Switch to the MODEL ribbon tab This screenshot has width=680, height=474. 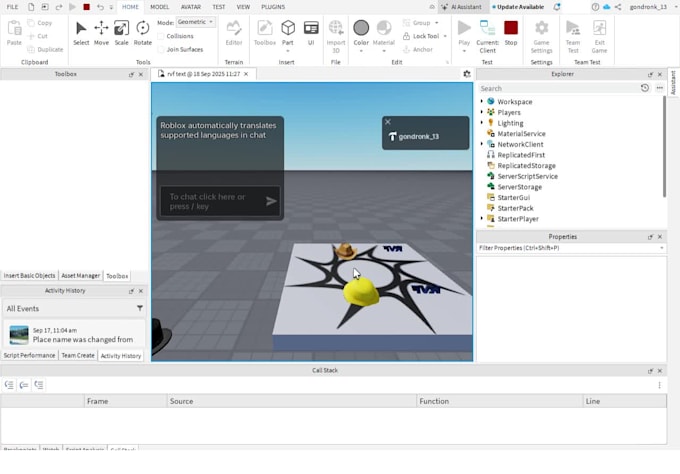click(160, 7)
